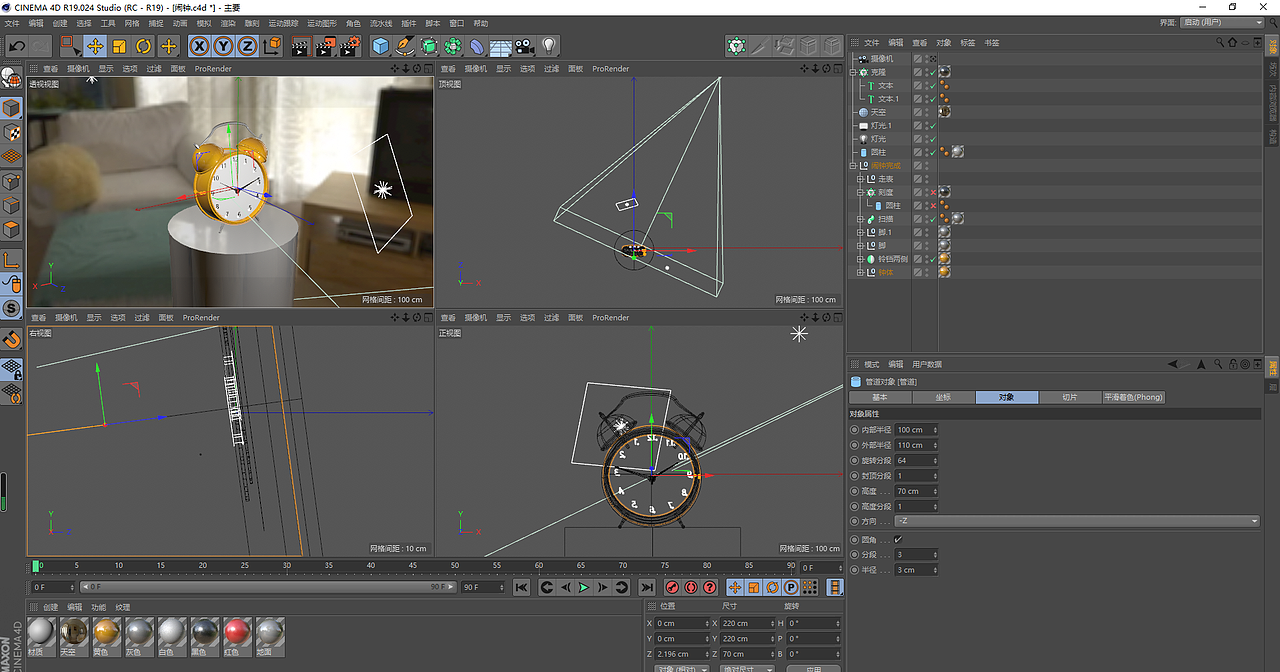Screen dimensions: 1280x672
Task: Select the Rotate tool in the toolbar
Action: click(143, 46)
